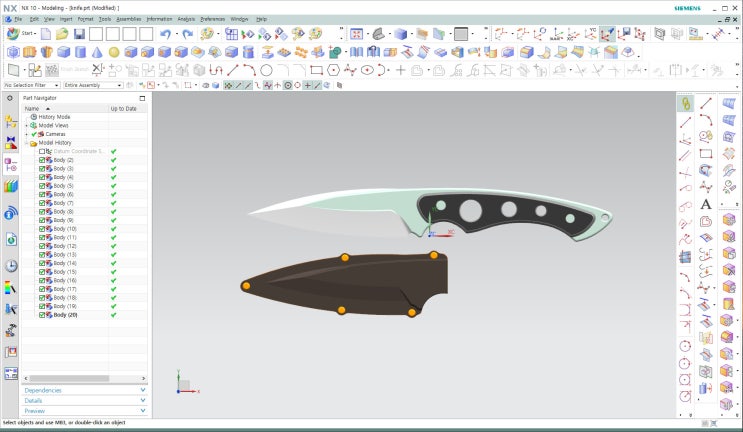Click the Open folder icon
The height and width of the screenshot is (432, 743).
coord(62,34)
